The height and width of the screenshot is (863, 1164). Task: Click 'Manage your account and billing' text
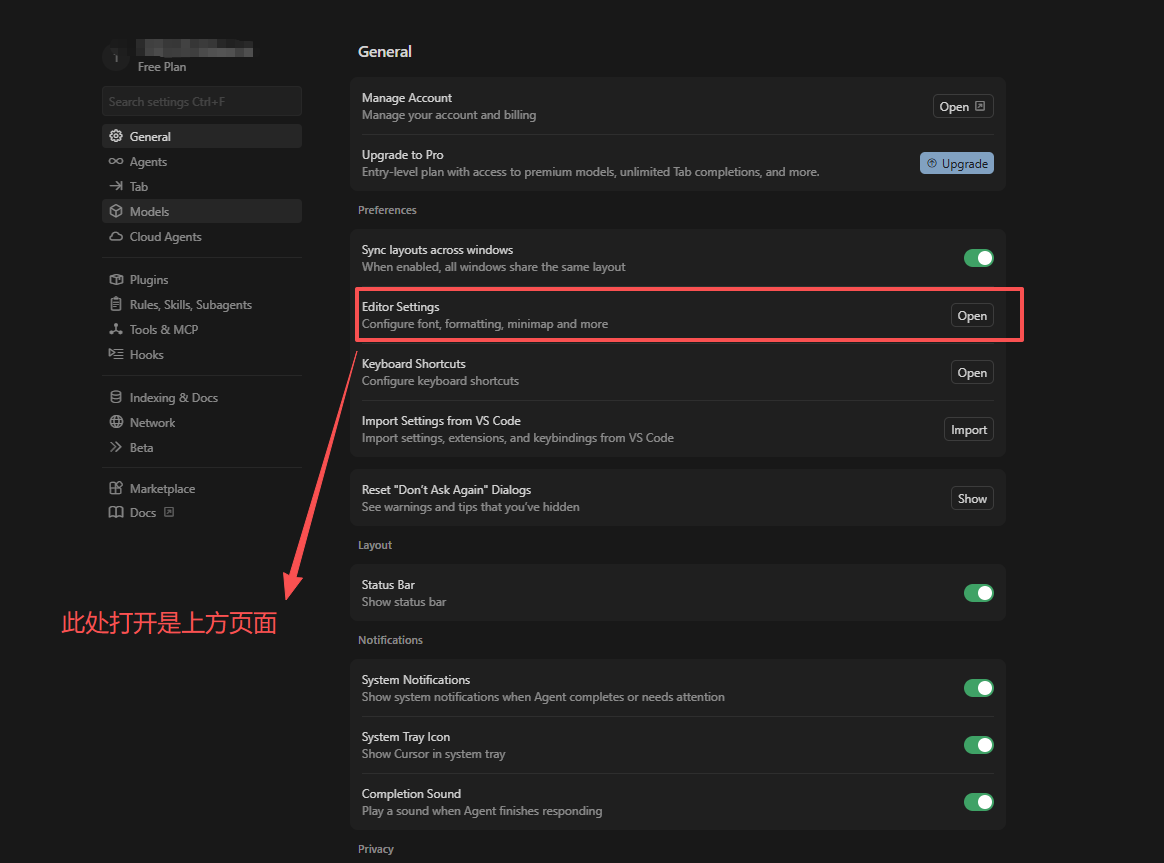tap(449, 115)
